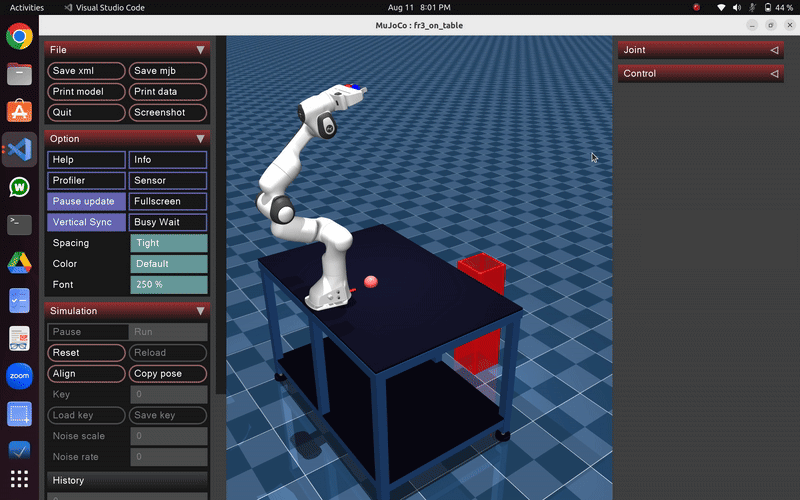800x500 pixels.
Task: Click the left panel vertical scrollbar
Action: point(220,215)
